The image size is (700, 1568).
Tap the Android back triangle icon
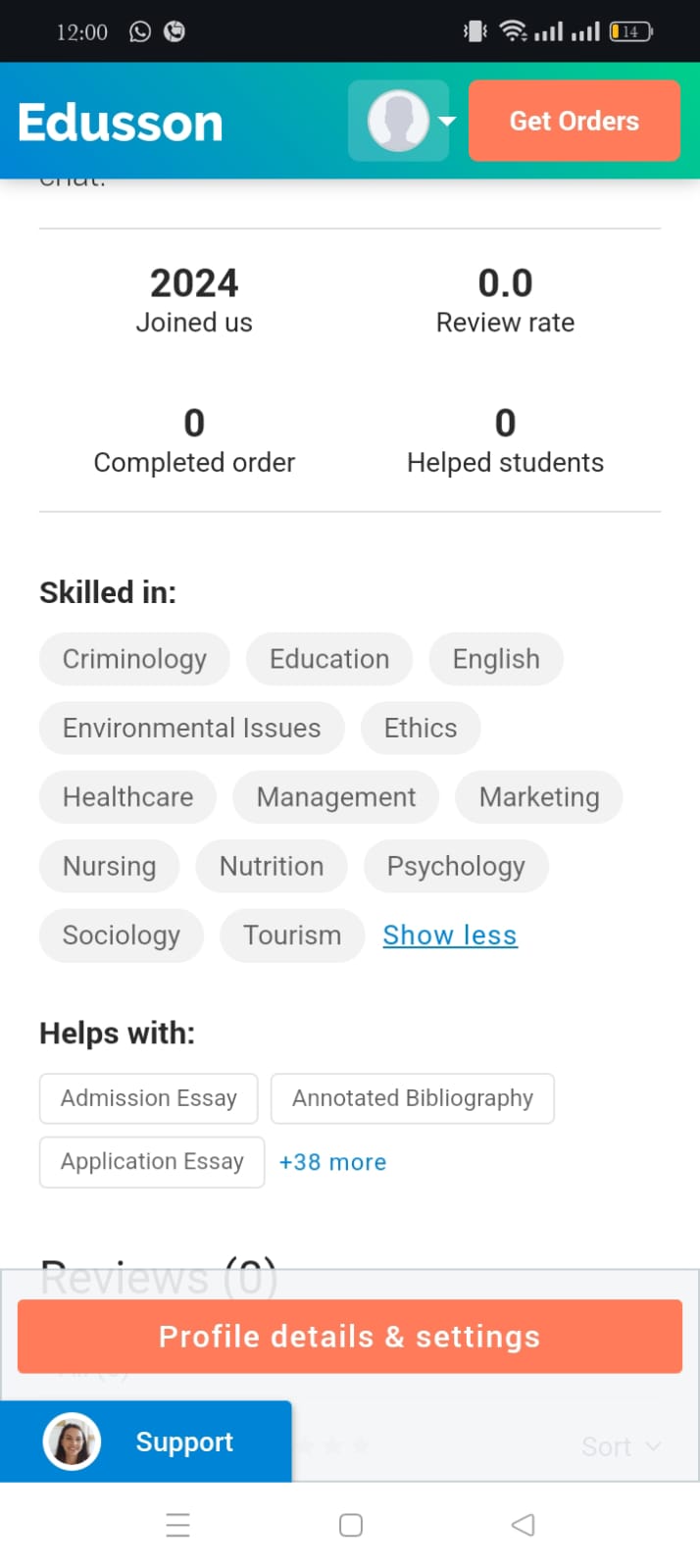(524, 1525)
